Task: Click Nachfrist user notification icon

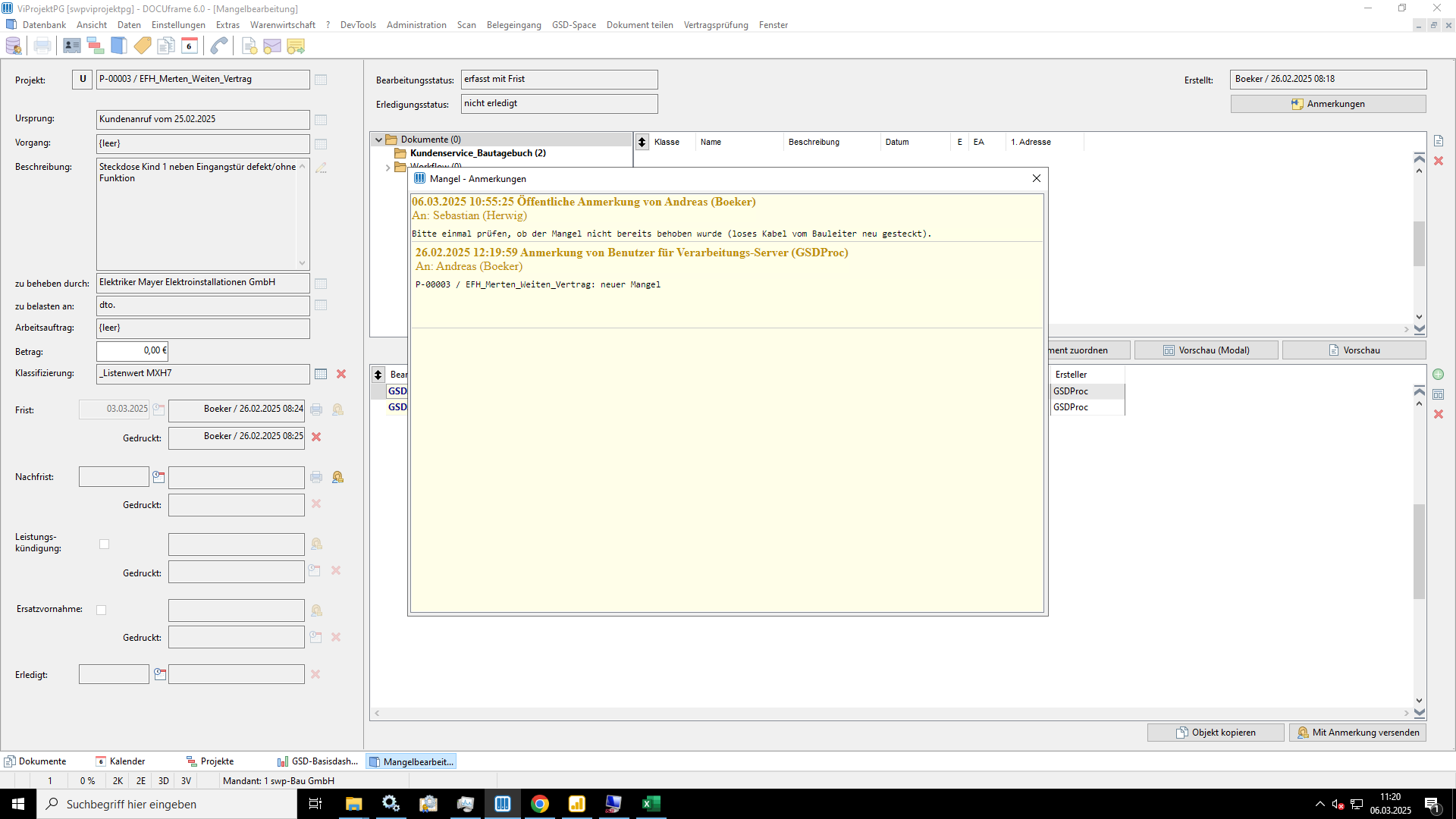Action: [x=337, y=477]
